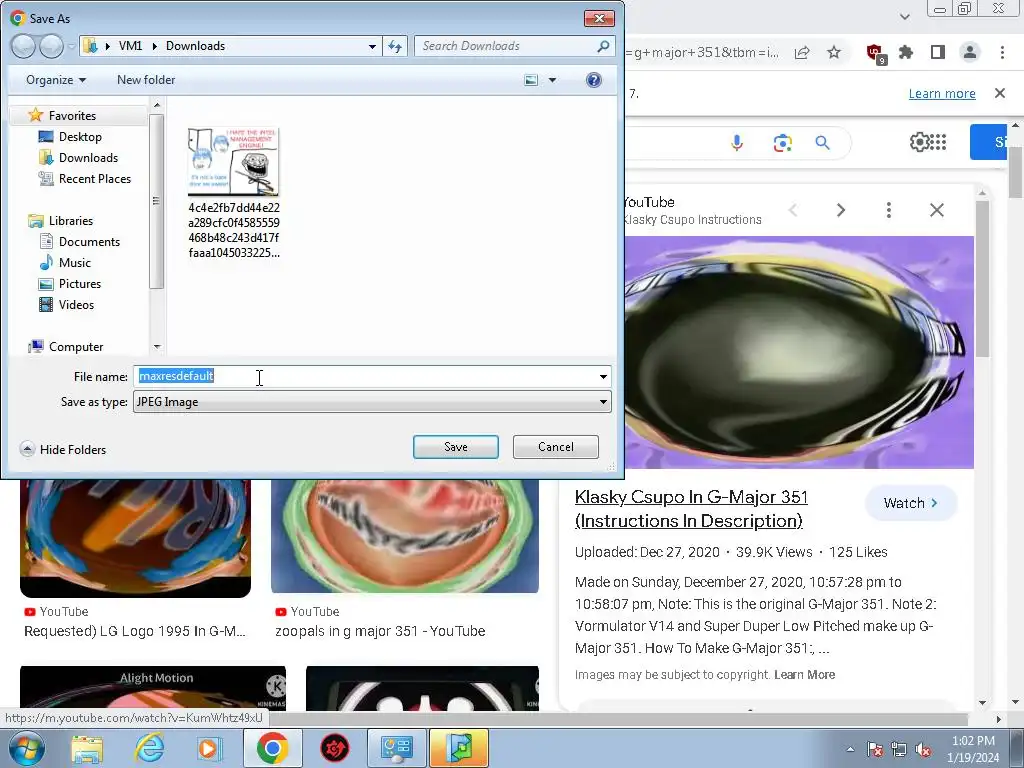The height and width of the screenshot is (768, 1024).
Task: Open Pictures library in navigation pane
Action: (80, 283)
